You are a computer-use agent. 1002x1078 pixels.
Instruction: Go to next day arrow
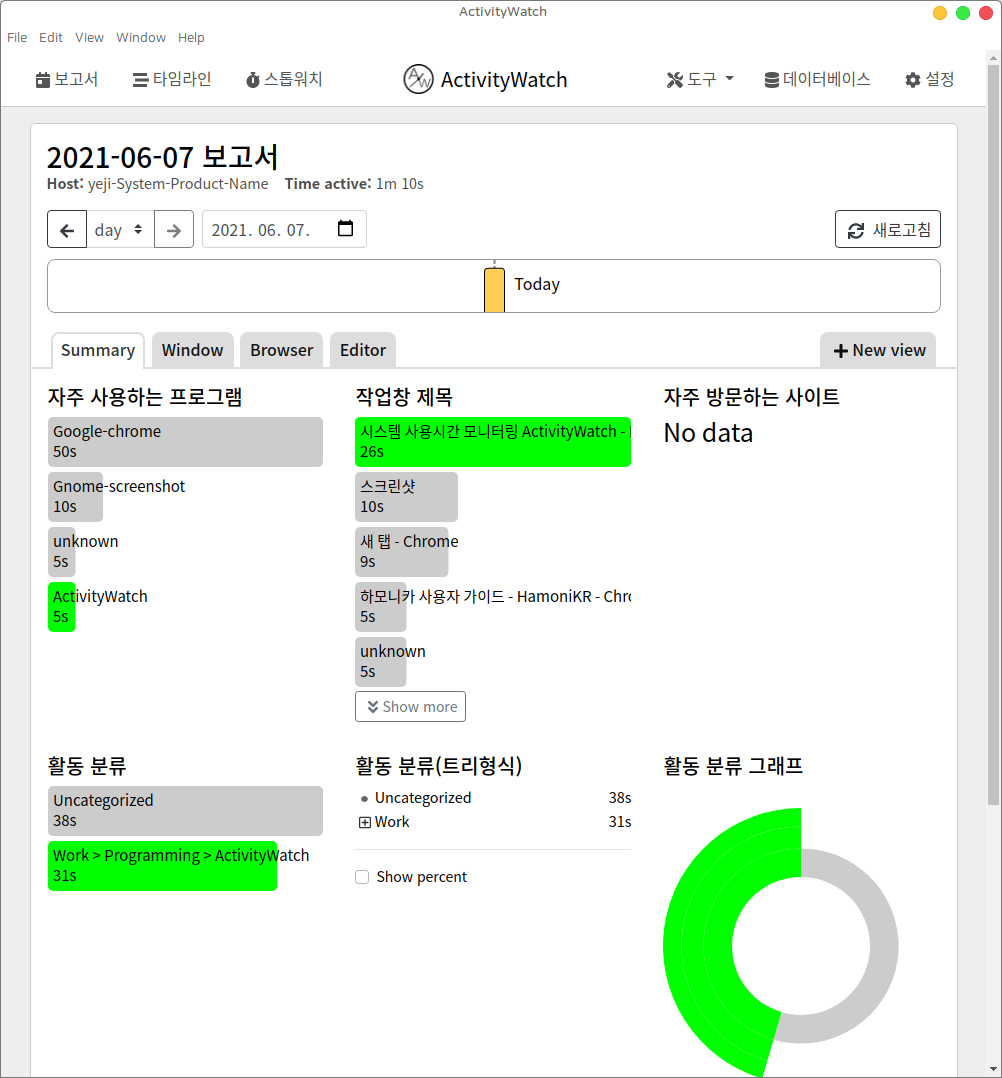point(174,230)
